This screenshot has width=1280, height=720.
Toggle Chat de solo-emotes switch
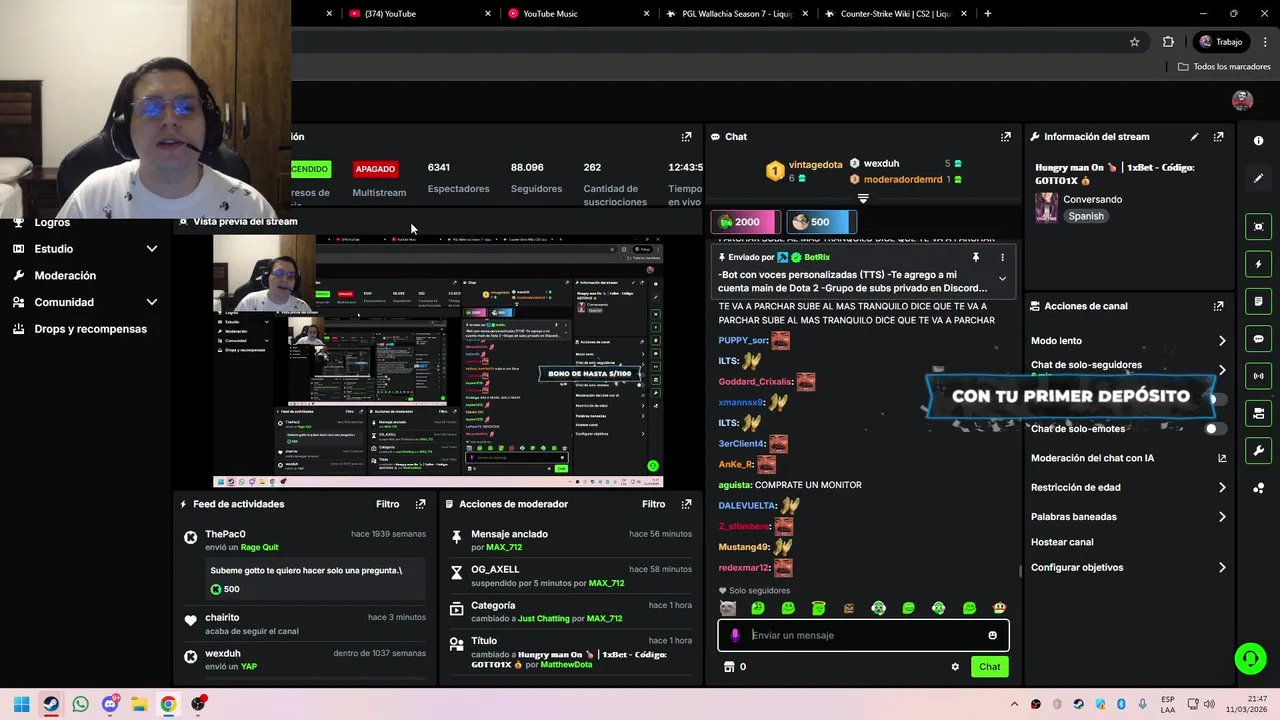pyautogui.click(x=1216, y=429)
